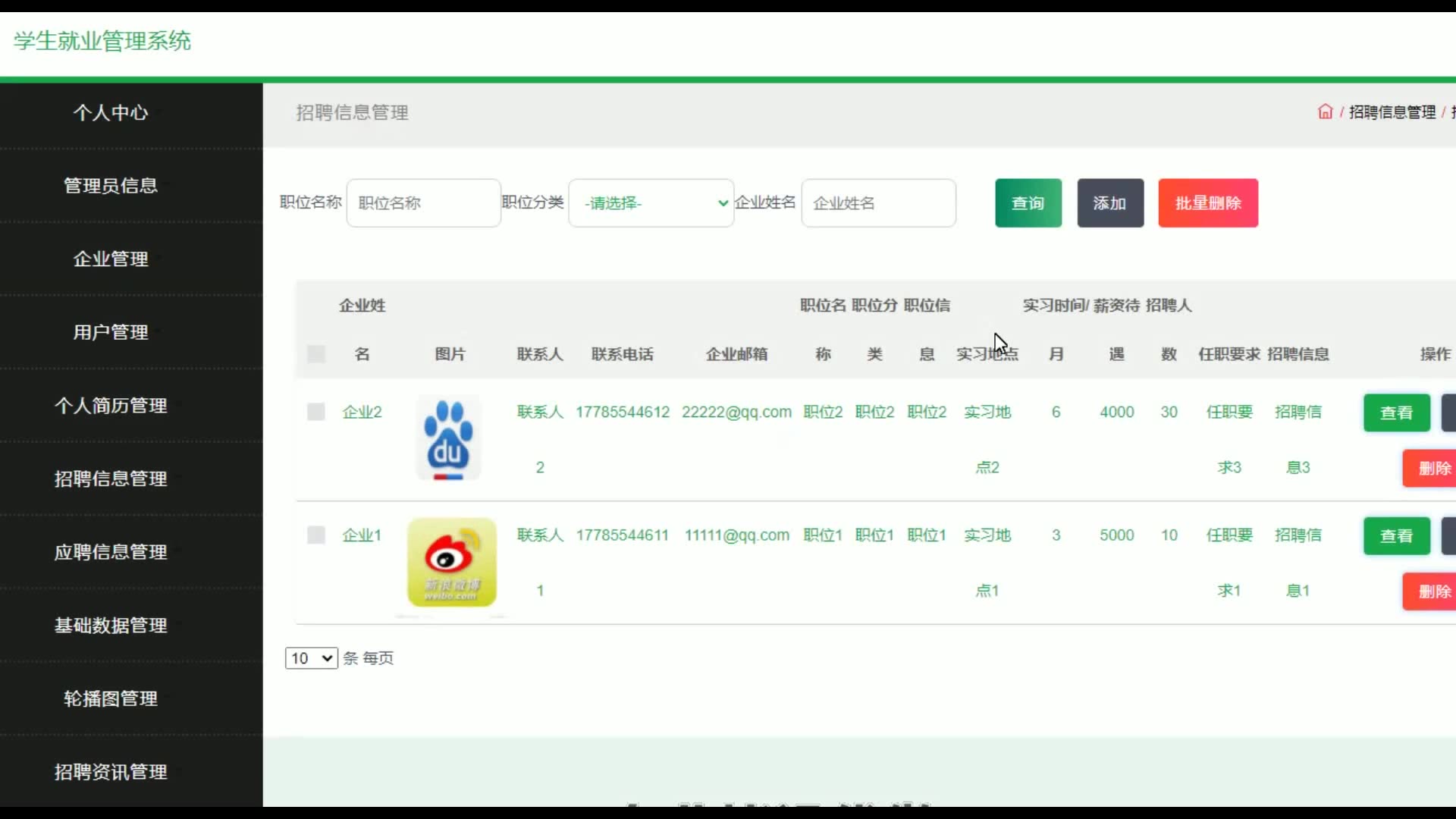Screen dimensions: 1456x819
Task: Open the Weibo logo thumbnail
Action: coord(452,562)
